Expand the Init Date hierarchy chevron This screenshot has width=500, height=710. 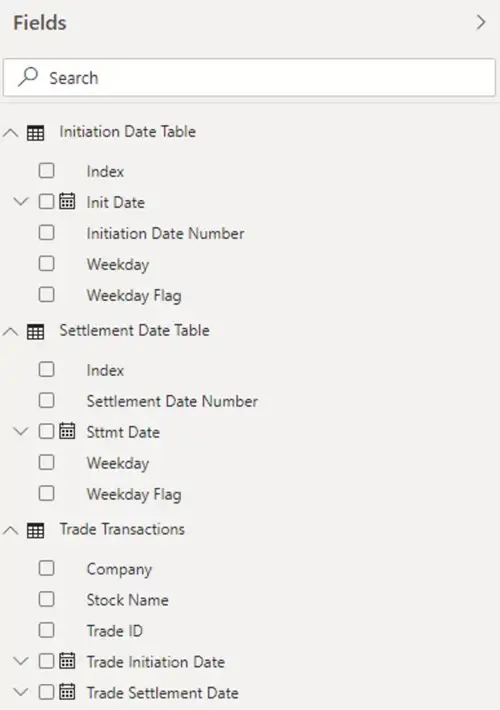[x=21, y=201]
